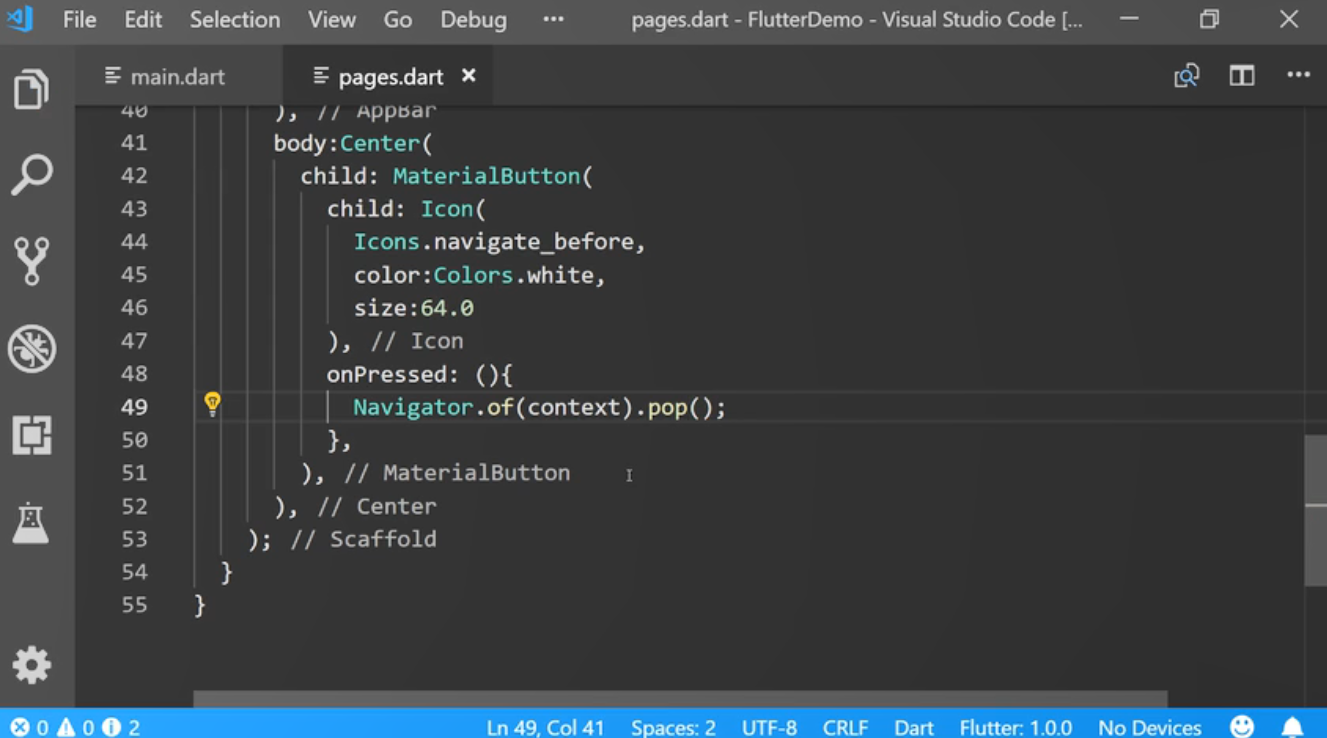1327x738 pixels.
Task: Click Ln 49, Col 41 in status bar
Action: pyautogui.click(x=545, y=727)
